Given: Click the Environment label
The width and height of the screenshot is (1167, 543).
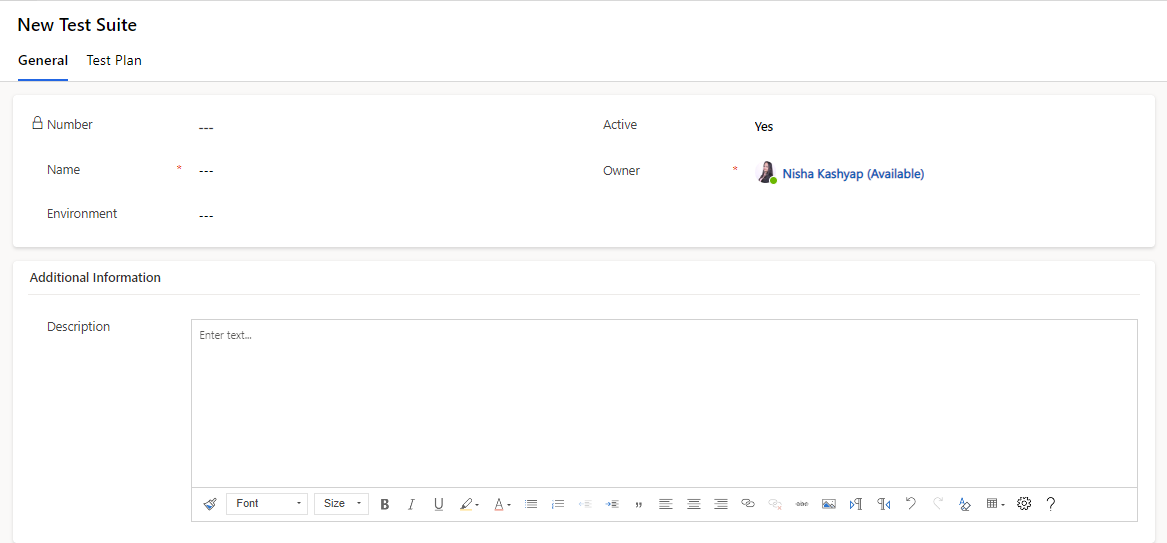Looking at the screenshot, I should click(82, 213).
